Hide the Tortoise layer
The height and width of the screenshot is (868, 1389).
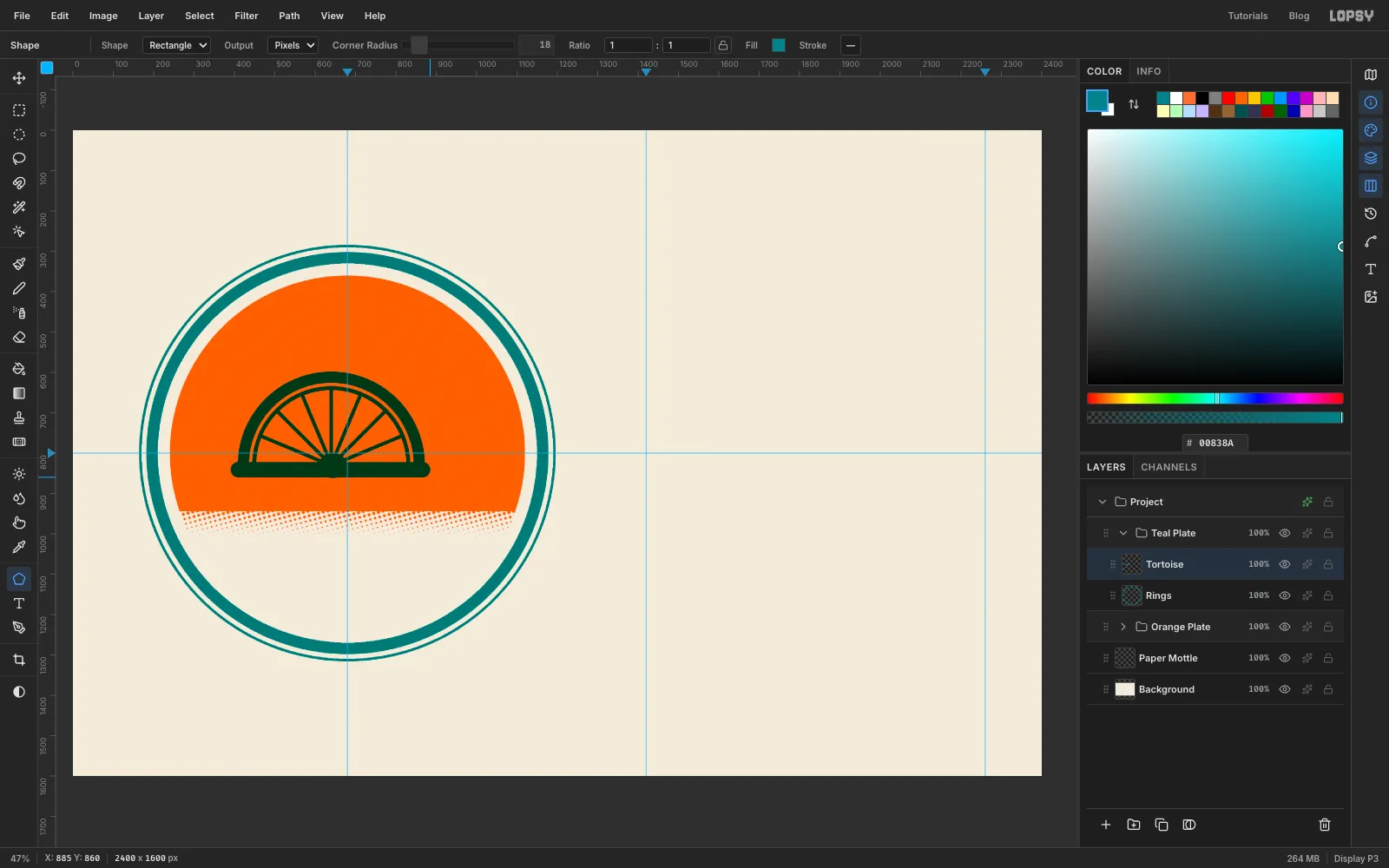click(1285, 564)
